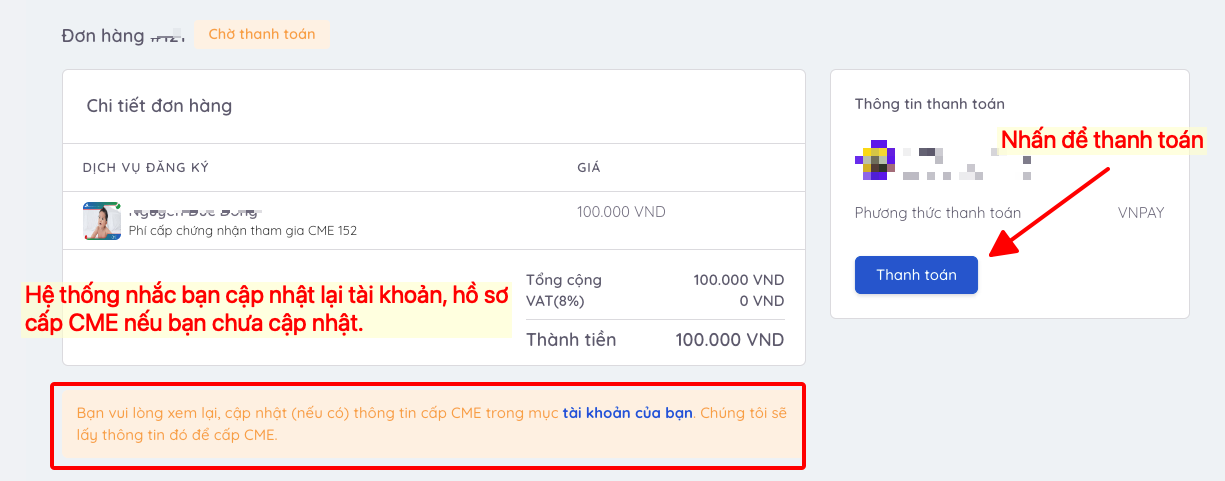Screen dimensions: 1225x481
Task: Click the Phương thức thanh toán label
Action: point(937,213)
